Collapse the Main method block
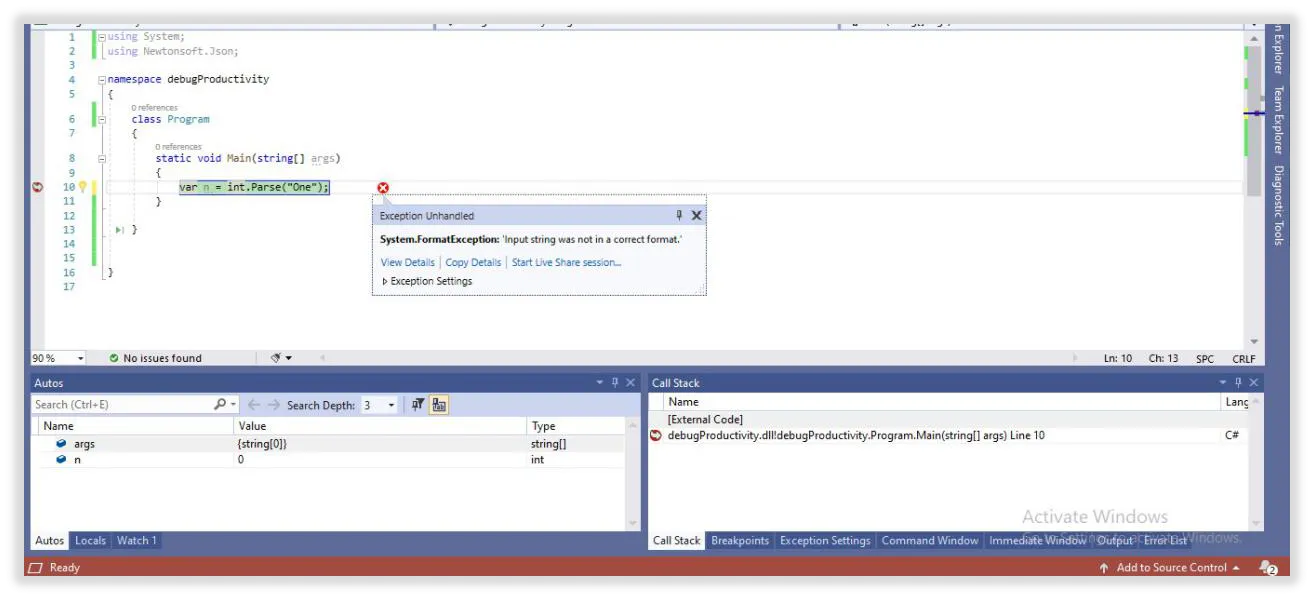 pos(101,158)
